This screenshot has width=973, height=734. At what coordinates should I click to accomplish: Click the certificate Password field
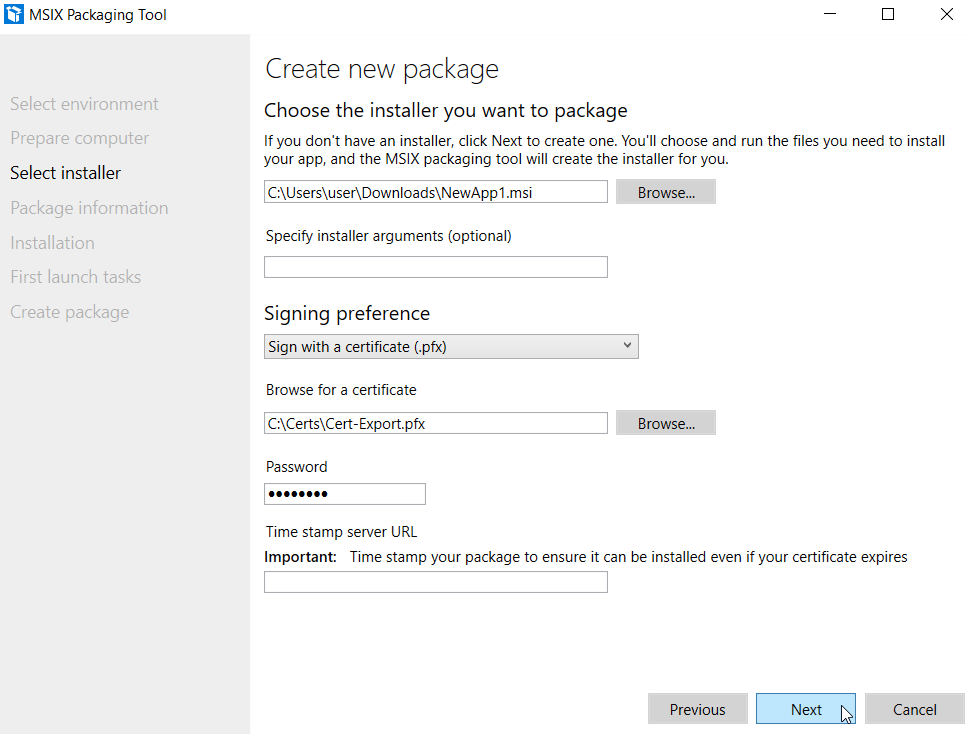(345, 494)
